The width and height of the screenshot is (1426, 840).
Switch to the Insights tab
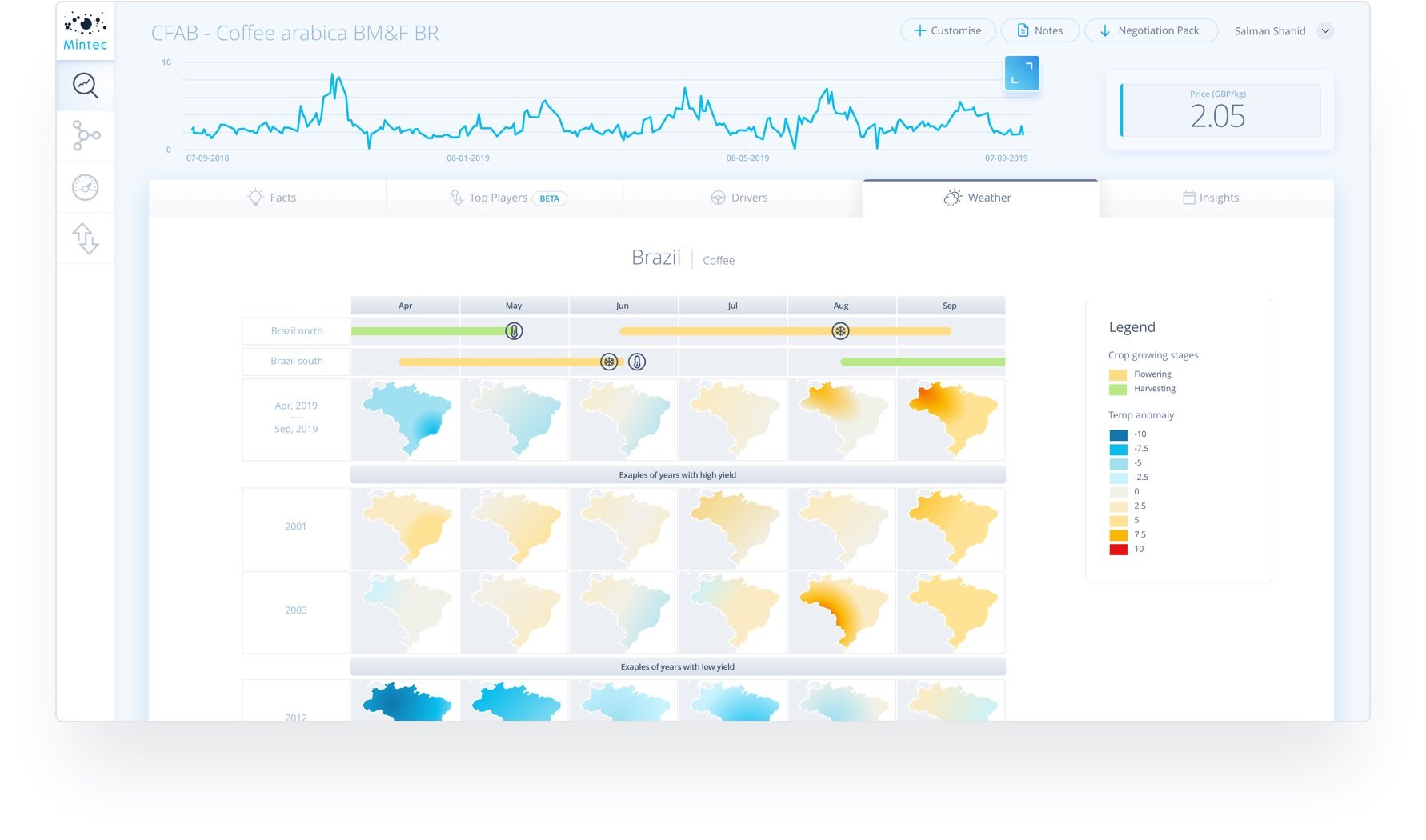point(1211,198)
